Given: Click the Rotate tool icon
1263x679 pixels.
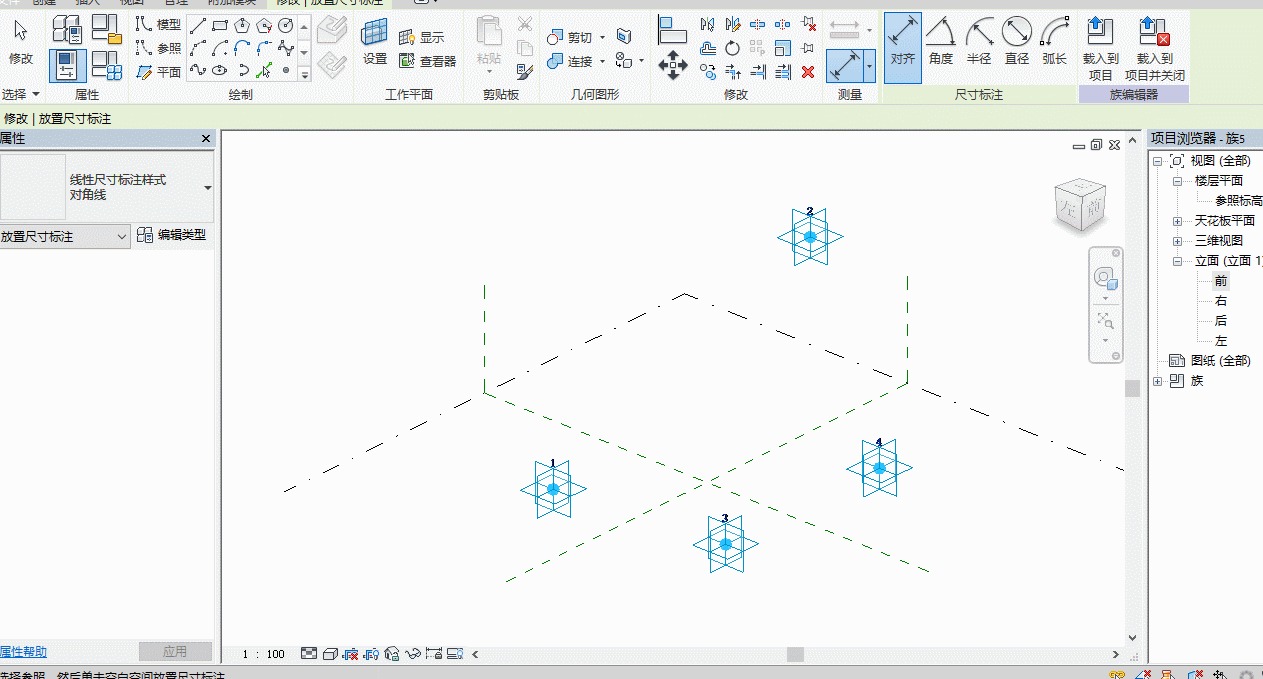Looking at the screenshot, I should (x=733, y=48).
